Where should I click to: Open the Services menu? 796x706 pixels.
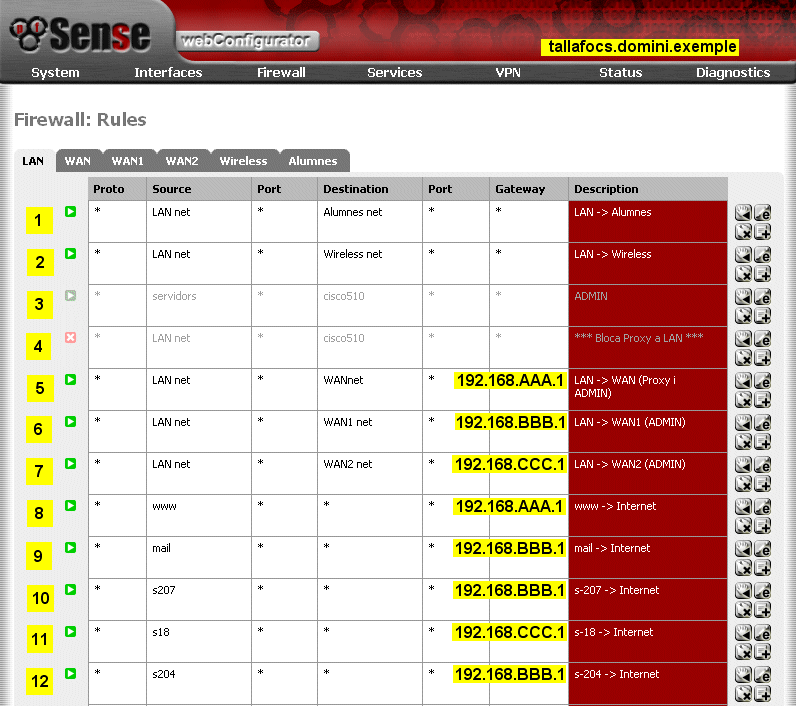pos(394,72)
